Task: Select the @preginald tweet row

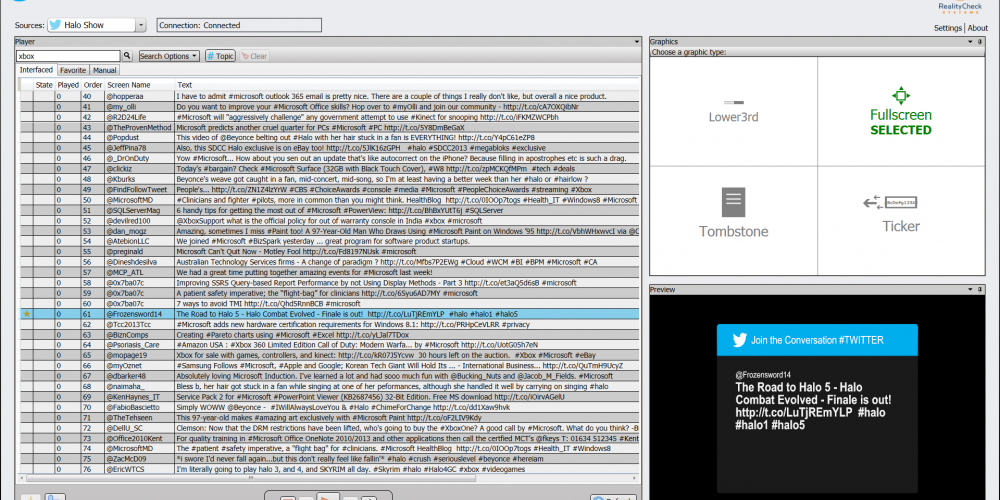Action: [x=330, y=251]
